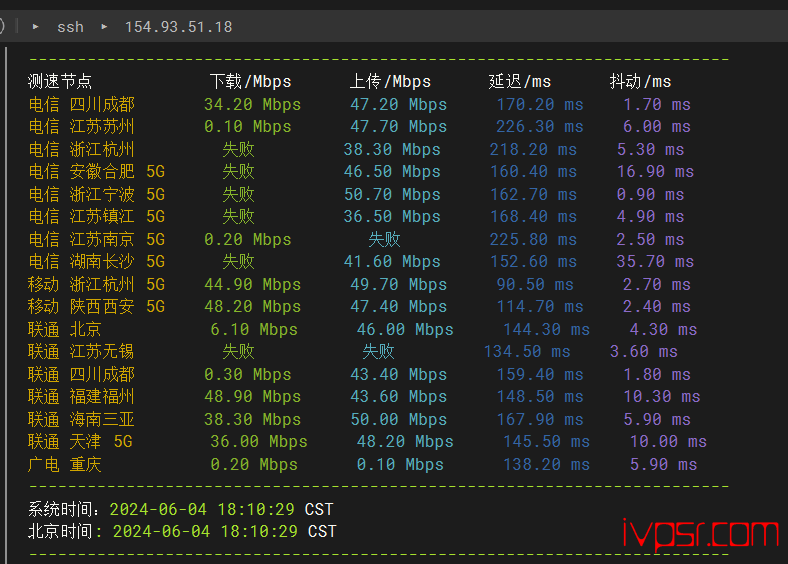The height and width of the screenshot is (564, 788).
Task: Click the arrow before ssh breadcrumb
Action: pyautogui.click(x=35, y=26)
